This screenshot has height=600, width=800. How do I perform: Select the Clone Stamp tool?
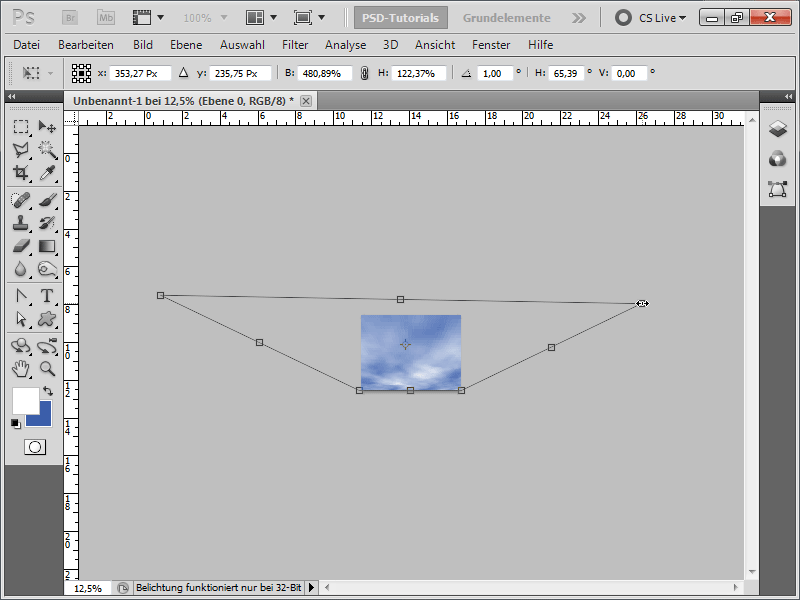[20, 223]
